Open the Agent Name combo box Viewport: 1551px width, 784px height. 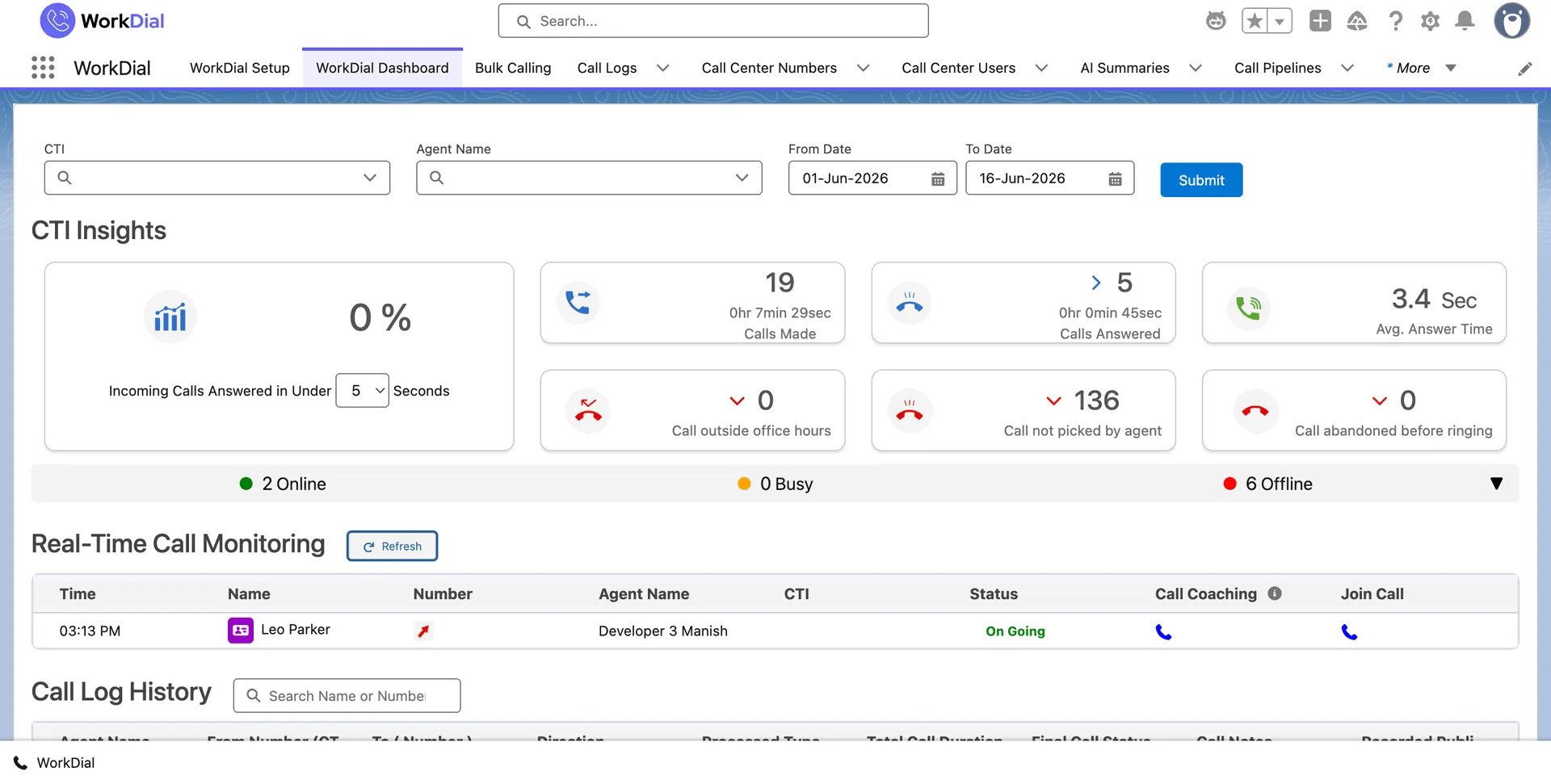589,178
